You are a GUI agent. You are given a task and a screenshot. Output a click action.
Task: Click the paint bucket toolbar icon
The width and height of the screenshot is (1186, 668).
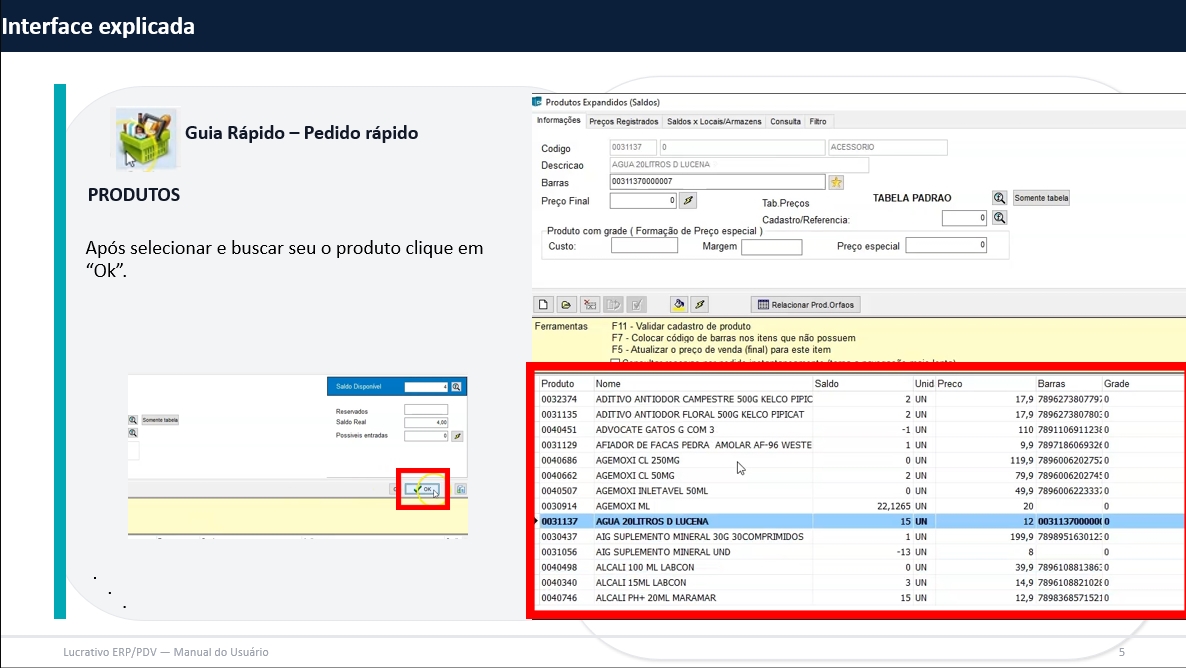(x=679, y=305)
